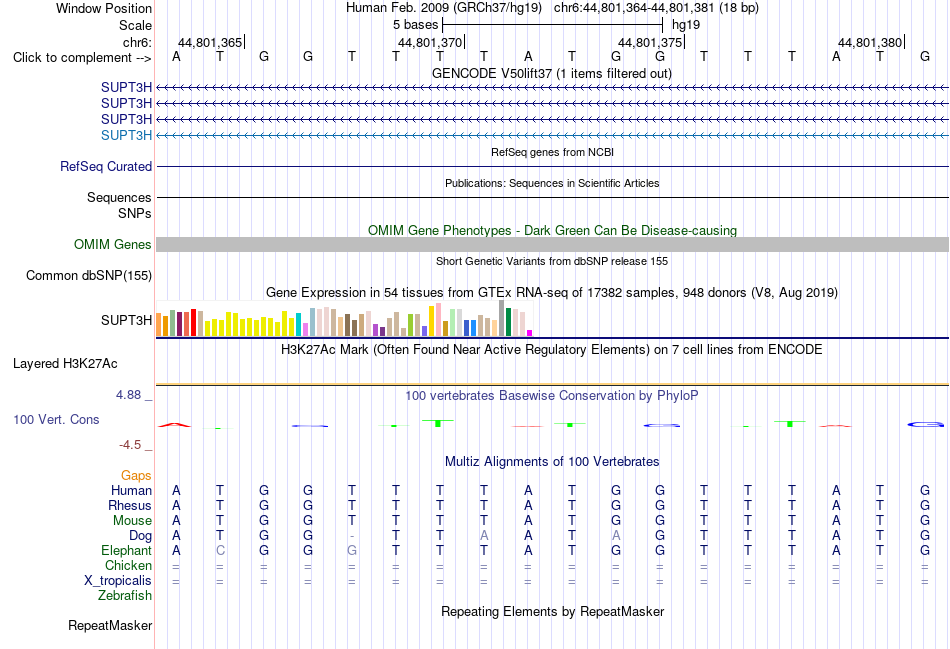
Task: Click the red conservation hump at first base
Action: [174, 425]
